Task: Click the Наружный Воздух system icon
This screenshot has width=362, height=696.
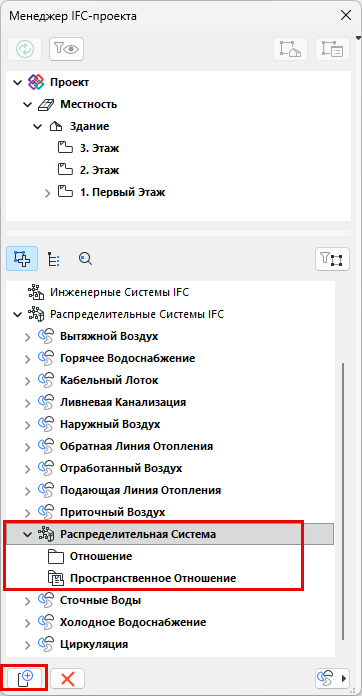Action: pos(46,425)
